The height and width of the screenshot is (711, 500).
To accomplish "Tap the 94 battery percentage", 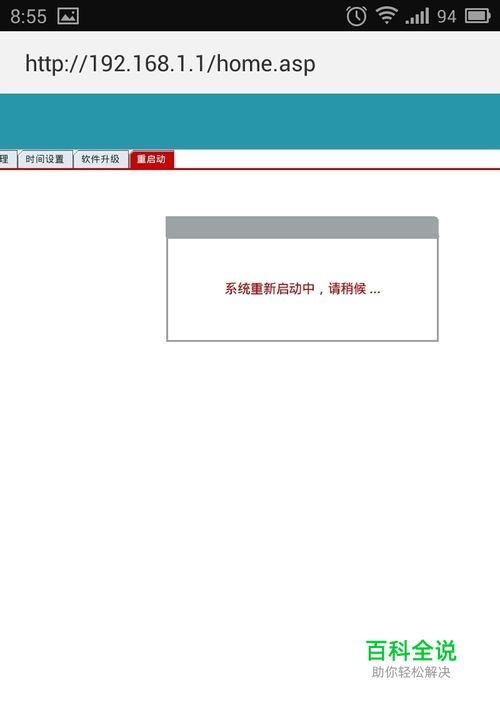I will click(x=447, y=17).
